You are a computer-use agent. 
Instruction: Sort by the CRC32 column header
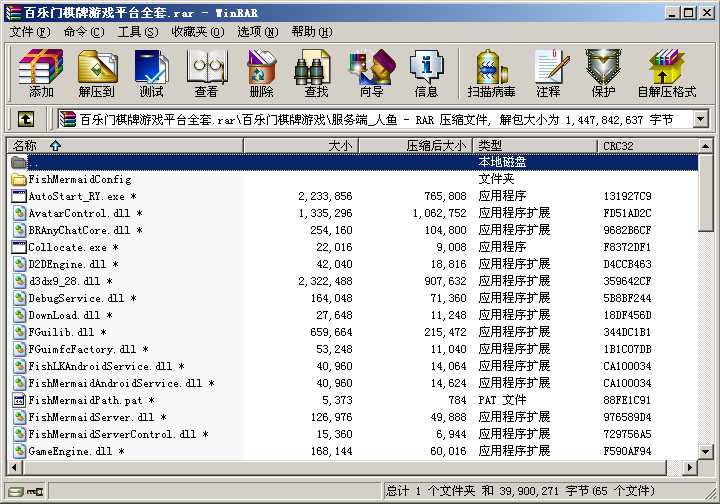coord(647,146)
